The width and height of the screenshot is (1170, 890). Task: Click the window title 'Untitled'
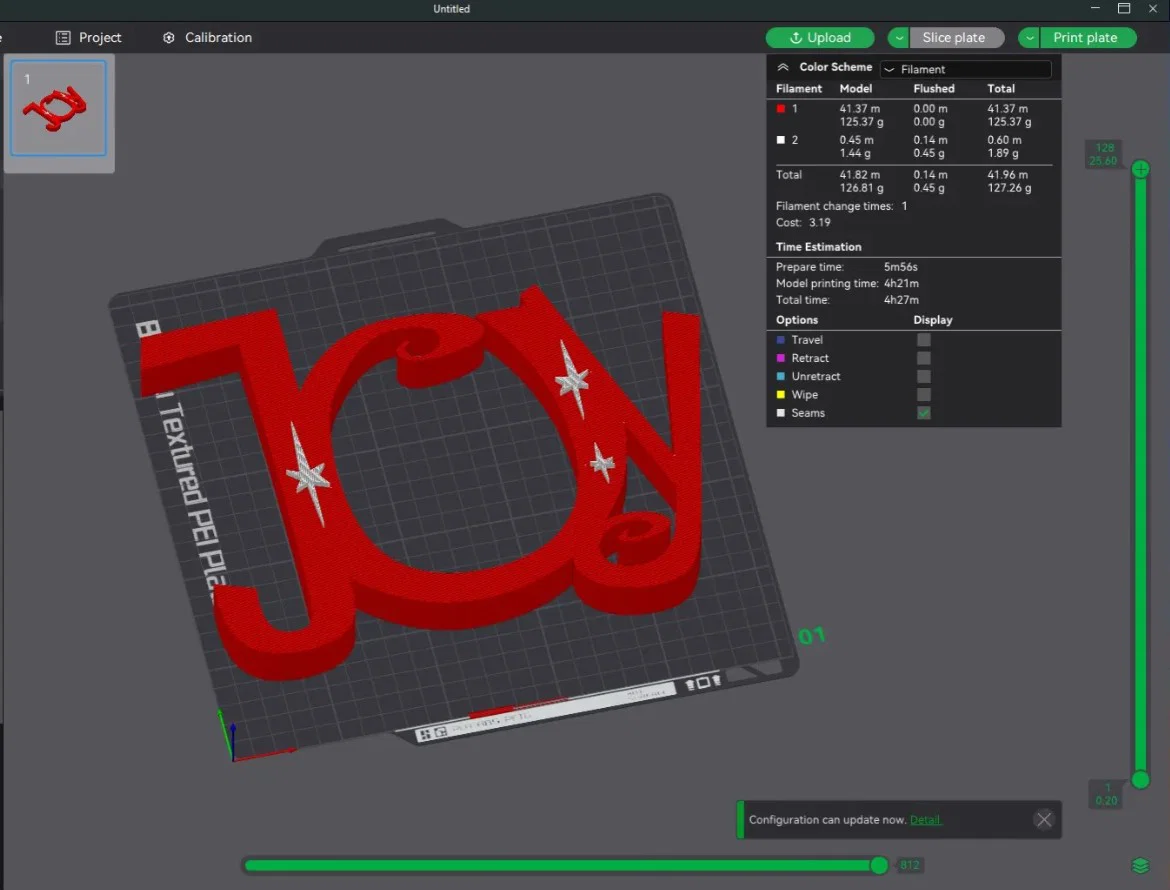click(451, 9)
